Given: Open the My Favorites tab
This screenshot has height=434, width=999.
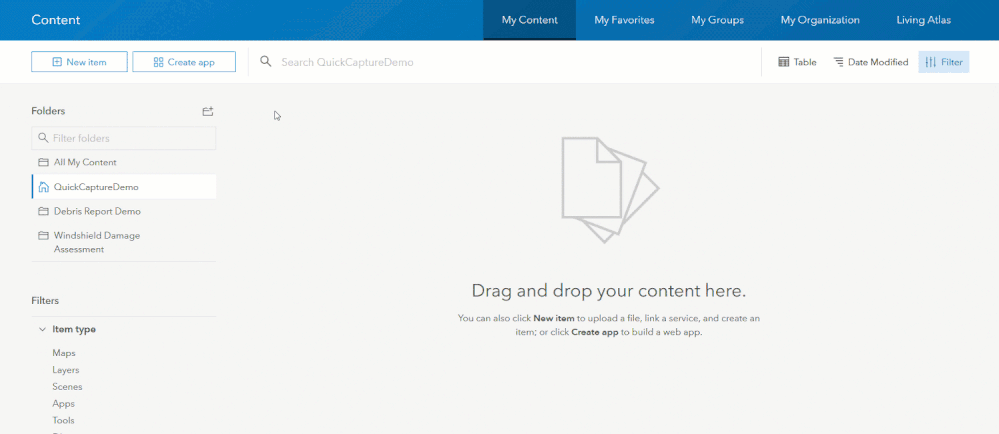Looking at the screenshot, I should [x=624, y=20].
